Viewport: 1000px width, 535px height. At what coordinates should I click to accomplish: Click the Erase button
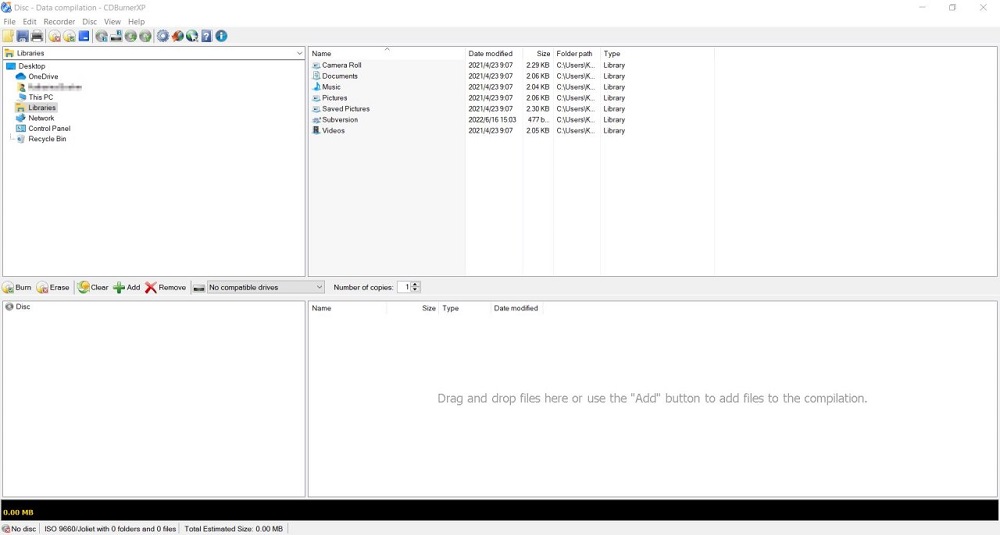[x=54, y=288]
